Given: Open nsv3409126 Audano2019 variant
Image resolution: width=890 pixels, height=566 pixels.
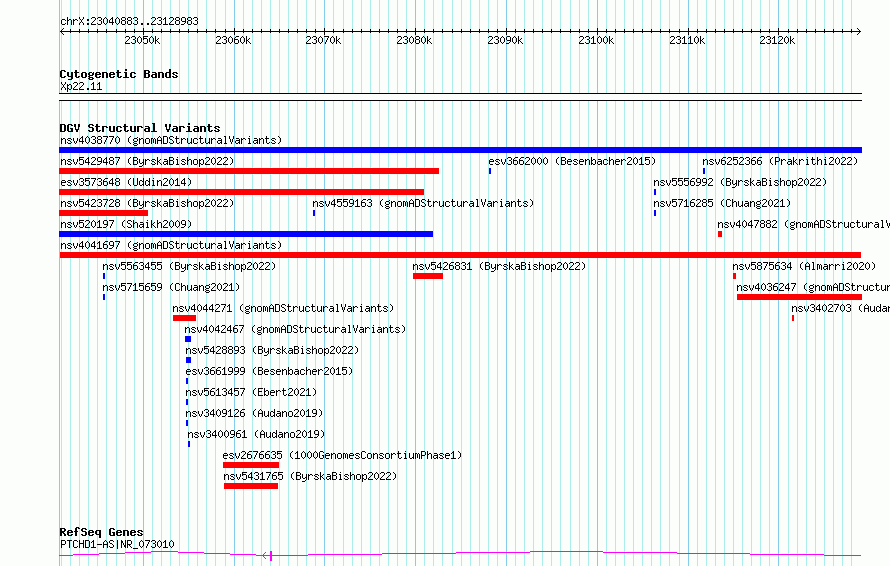Looking at the screenshot, I should click(x=254, y=413).
